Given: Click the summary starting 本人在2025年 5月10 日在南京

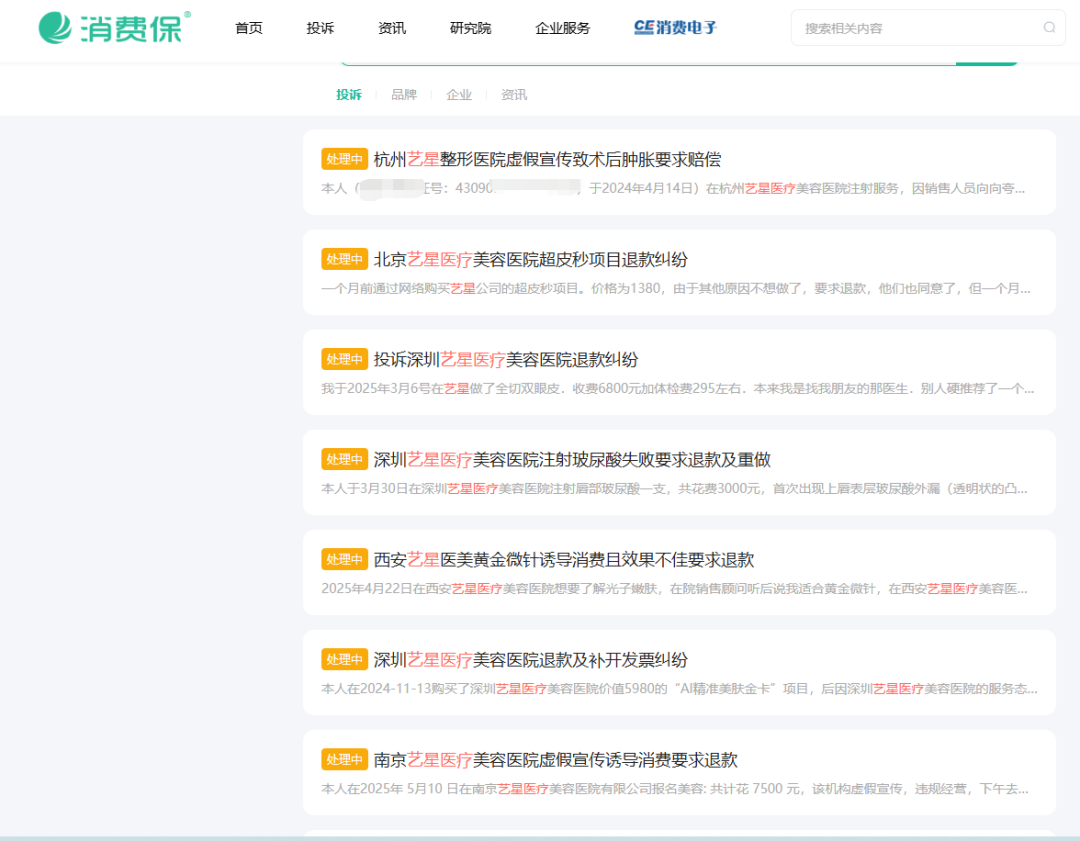Looking at the screenshot, I should (x=675, y=789).
